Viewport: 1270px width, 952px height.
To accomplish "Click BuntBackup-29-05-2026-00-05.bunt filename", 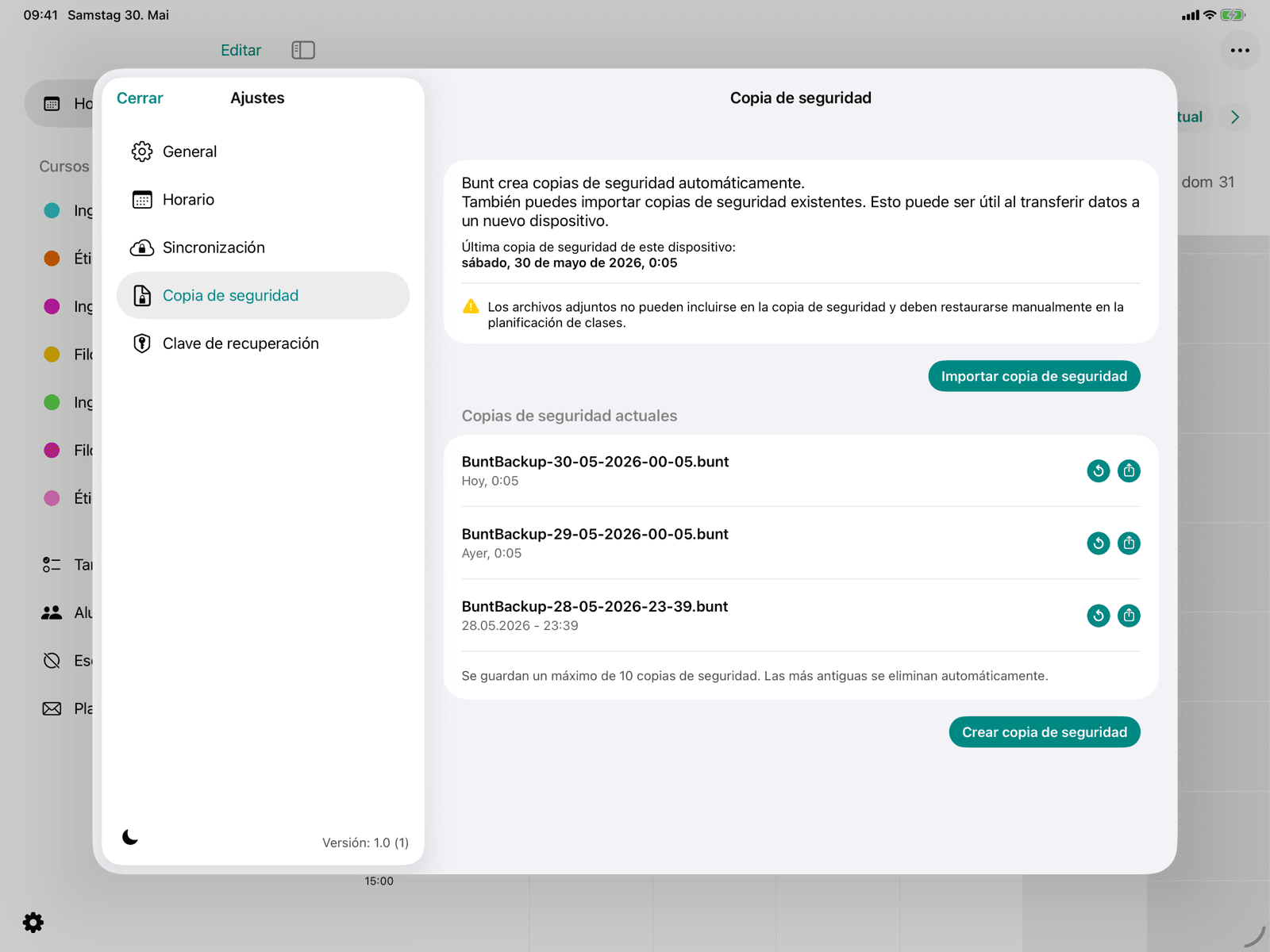I will pyautogui.click(x=595, y=534).
